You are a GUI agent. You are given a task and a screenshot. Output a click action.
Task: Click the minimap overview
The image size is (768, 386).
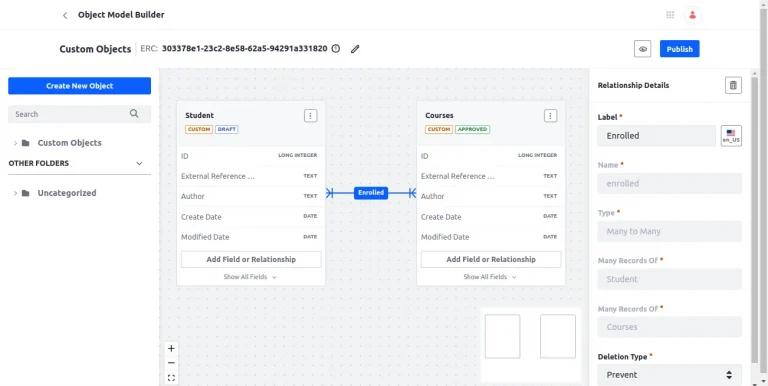(x=530, y=344)
